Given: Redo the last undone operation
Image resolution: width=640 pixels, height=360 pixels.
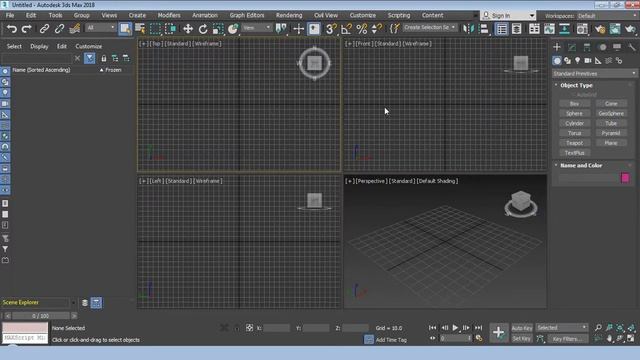Looking at the screenshot, I should click(27, 29).
